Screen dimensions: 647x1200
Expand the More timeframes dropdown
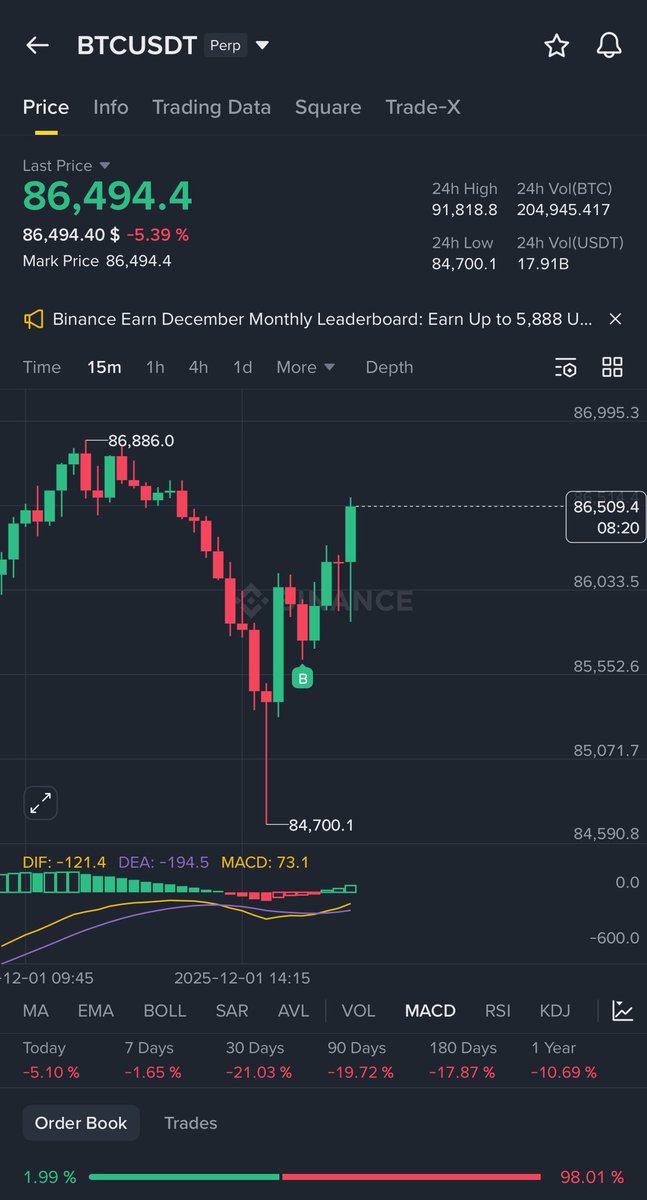tap(305, 367)
